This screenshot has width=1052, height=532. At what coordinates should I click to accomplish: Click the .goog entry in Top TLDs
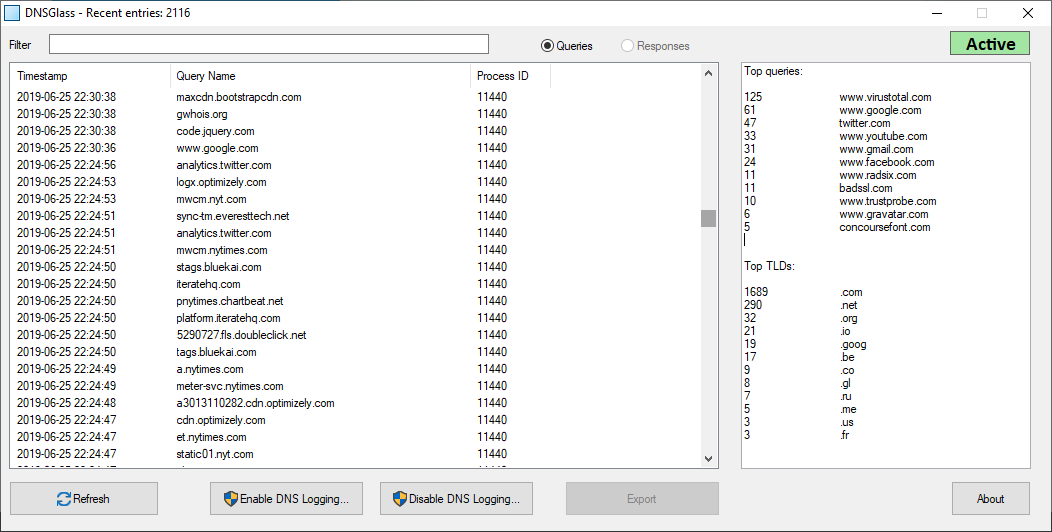(853, 344)
